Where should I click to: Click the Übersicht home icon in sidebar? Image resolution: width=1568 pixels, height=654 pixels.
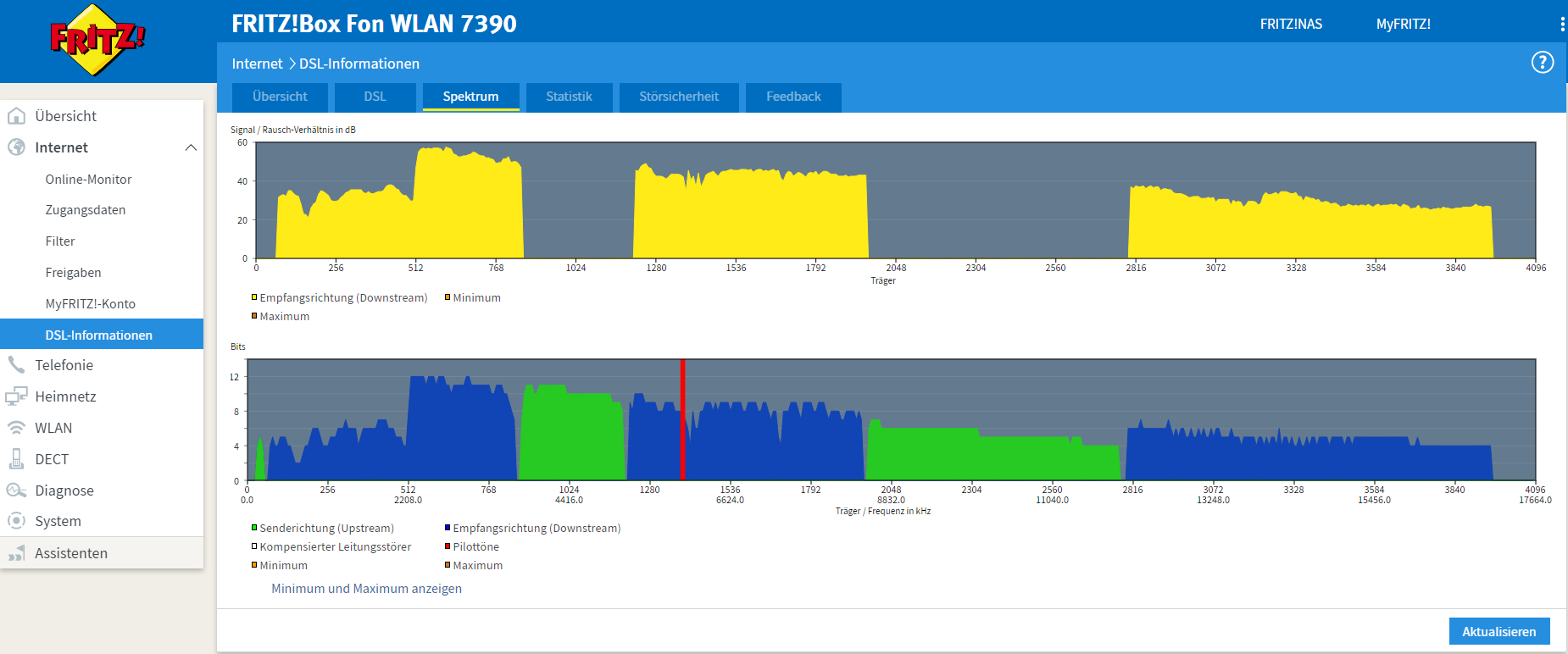point(16,116)
